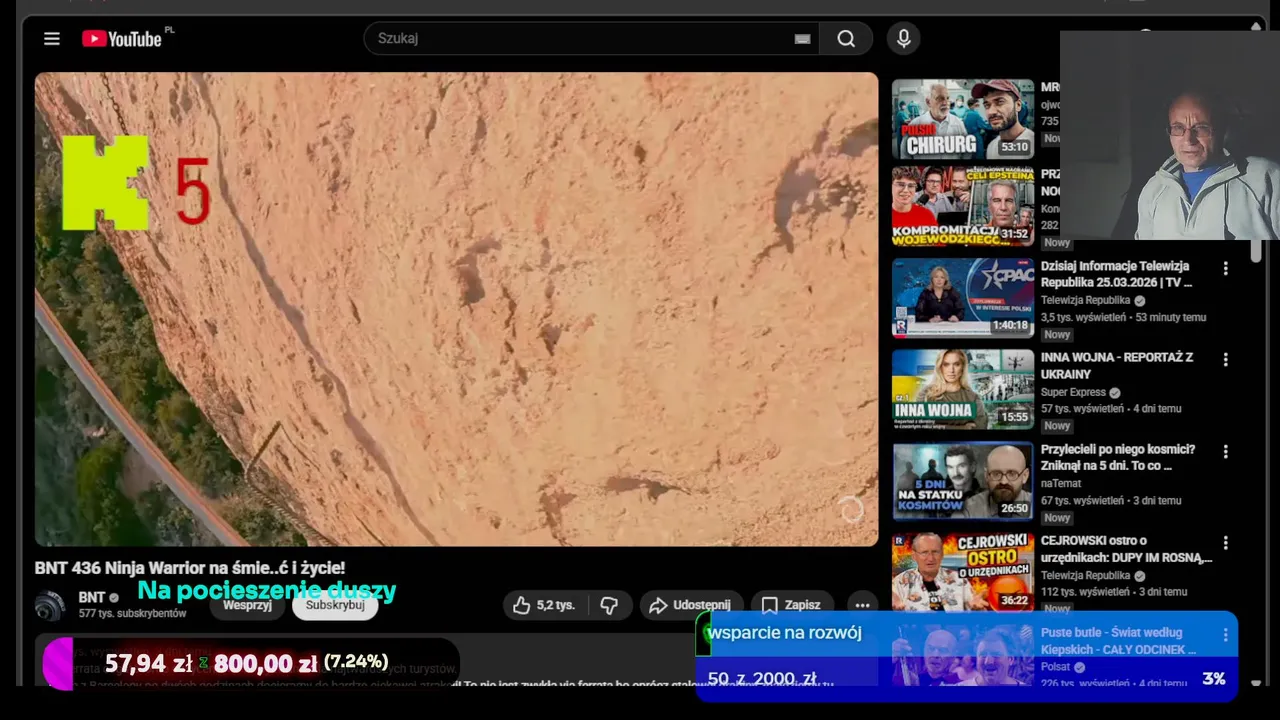Open title 'Dzisiaj Informacje Telewizja Republika 25.03.2026'

pyautogui.click(x=1116, y=274)
